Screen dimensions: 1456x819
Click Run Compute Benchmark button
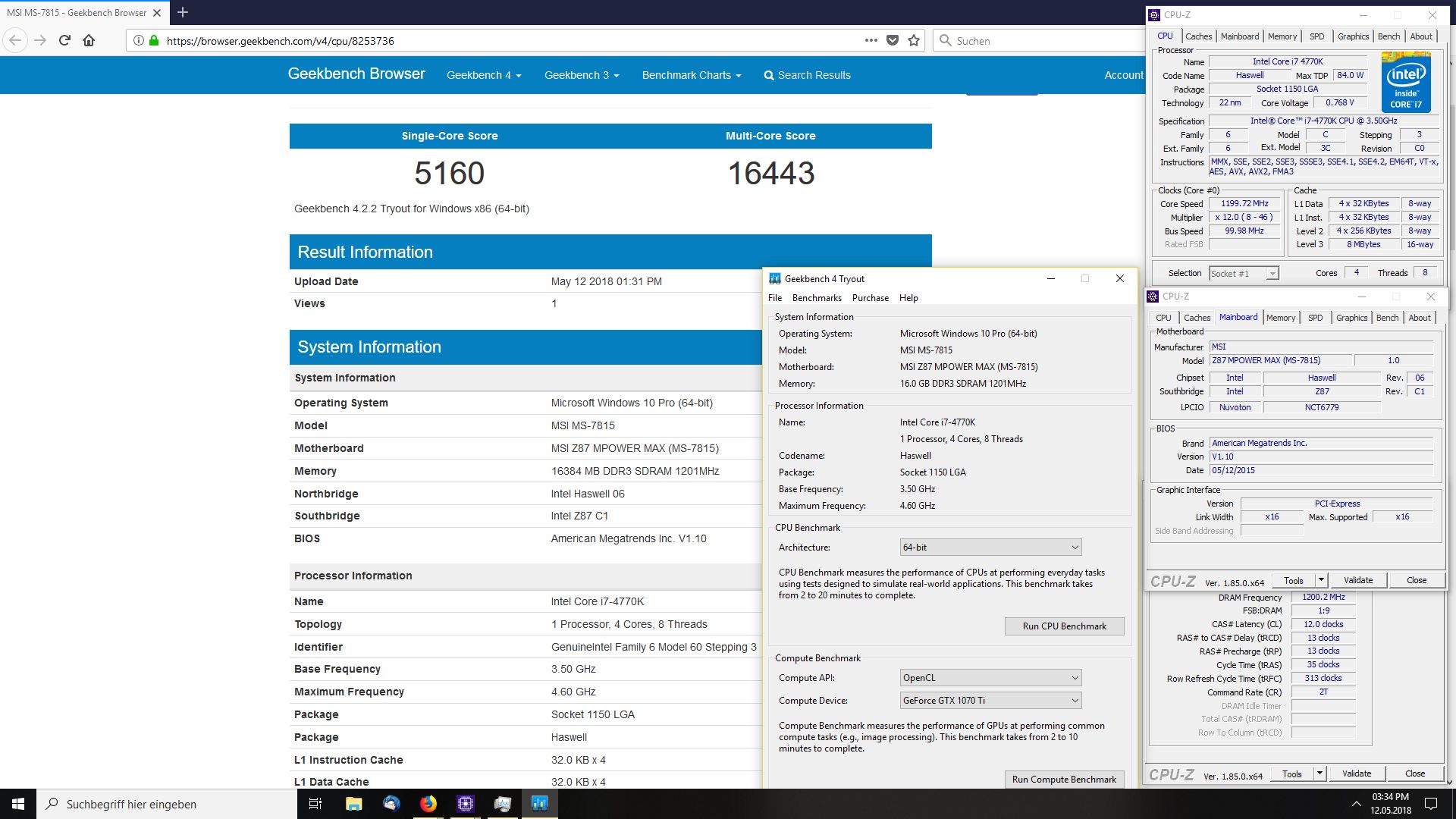[1064, 779]
